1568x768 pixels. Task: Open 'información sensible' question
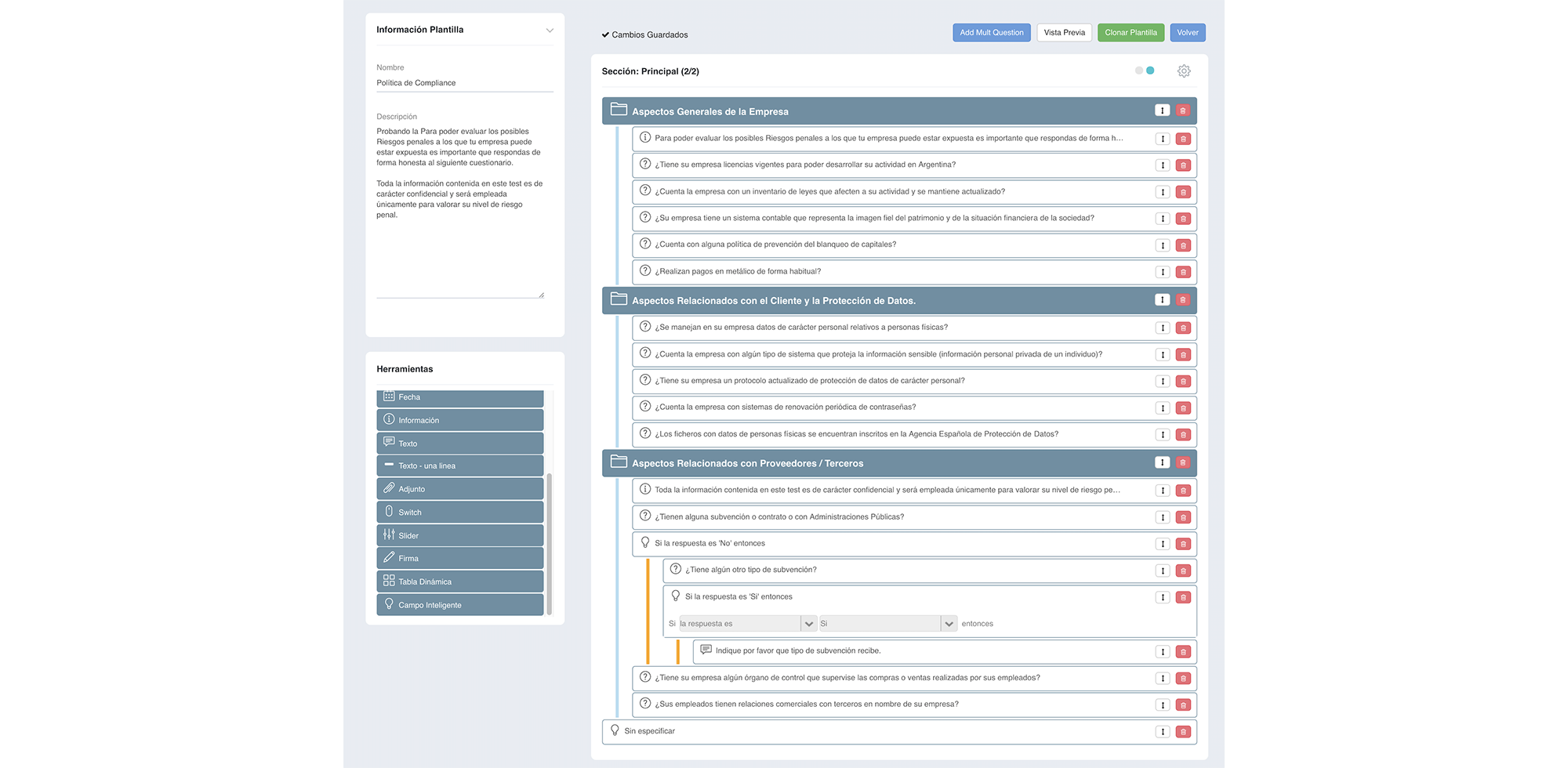pyautogui.click(x=914, y=355)
